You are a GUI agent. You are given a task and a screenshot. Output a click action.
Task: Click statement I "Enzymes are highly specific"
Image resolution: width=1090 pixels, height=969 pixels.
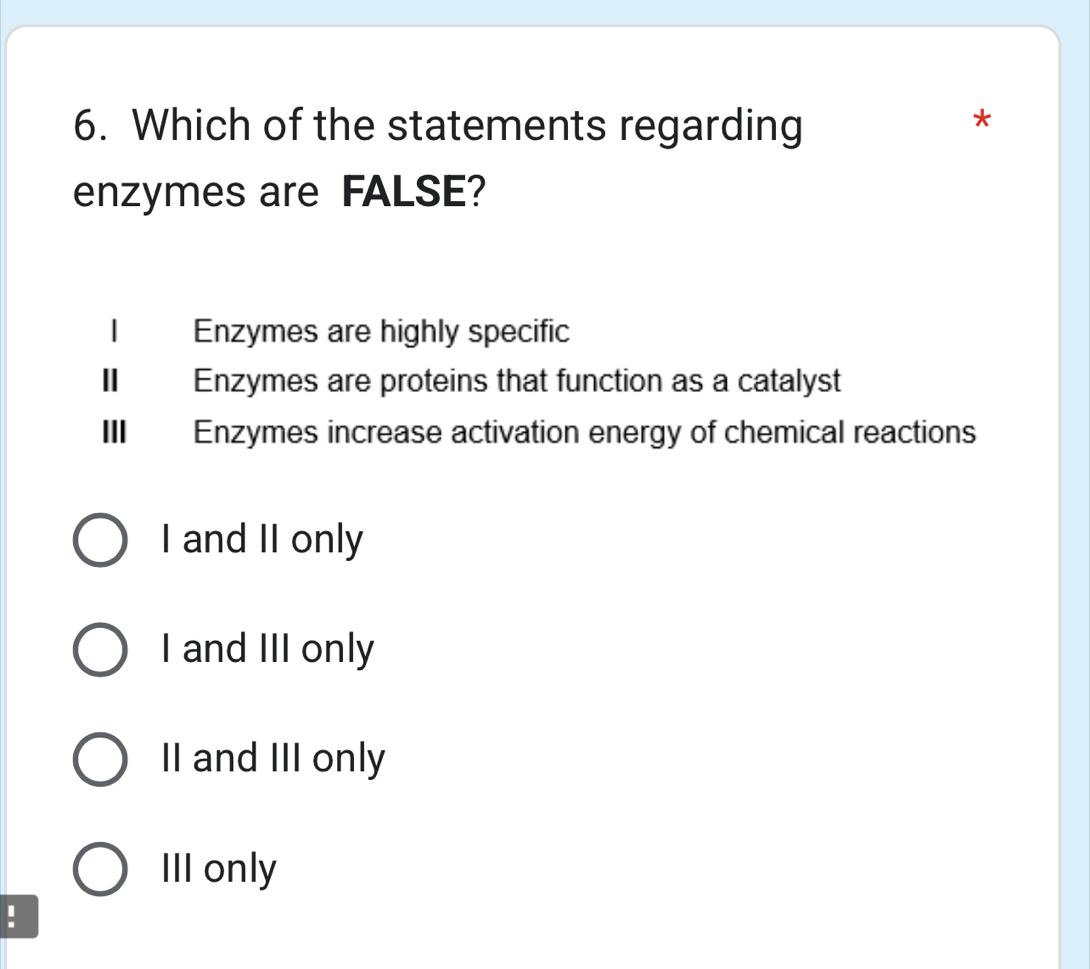pyautogui.click(x=380, y=331)
